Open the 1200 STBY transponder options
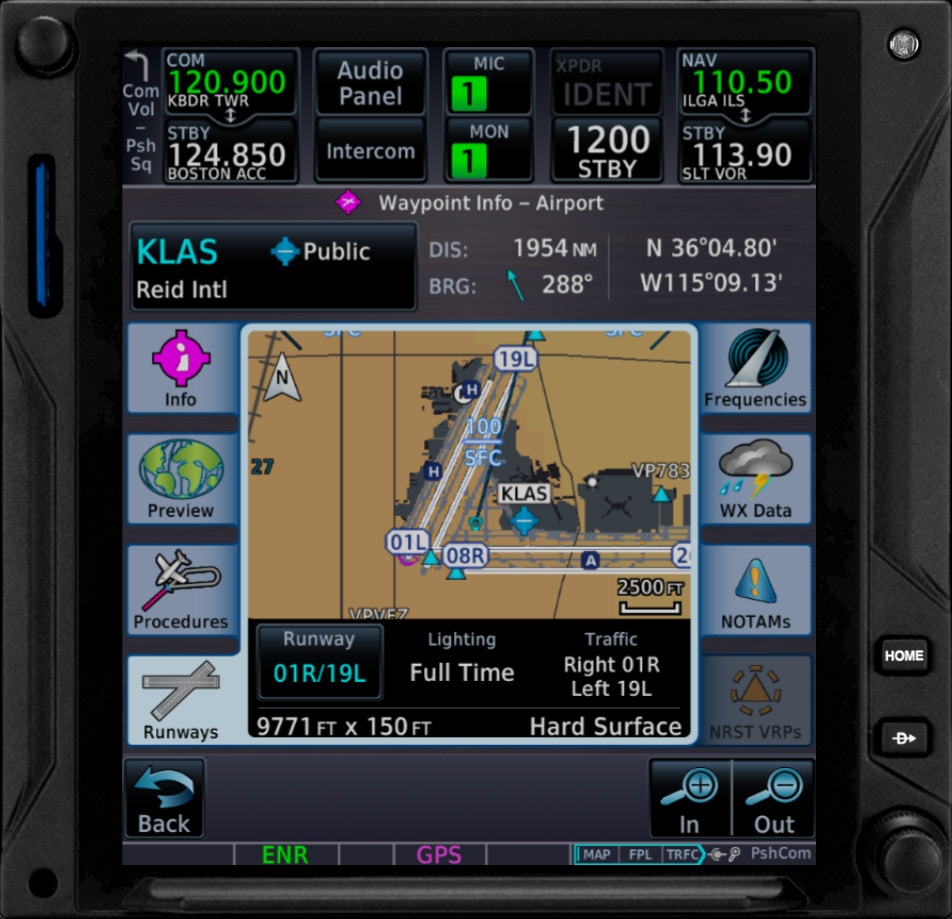952x919 pixels. 607,150
